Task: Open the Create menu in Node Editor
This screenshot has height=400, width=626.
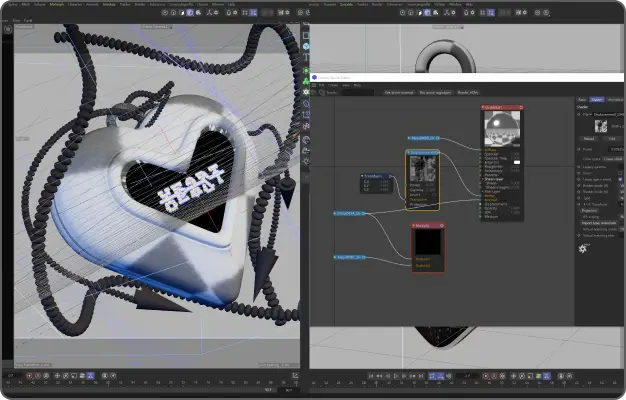Action: tap(333, 85)
